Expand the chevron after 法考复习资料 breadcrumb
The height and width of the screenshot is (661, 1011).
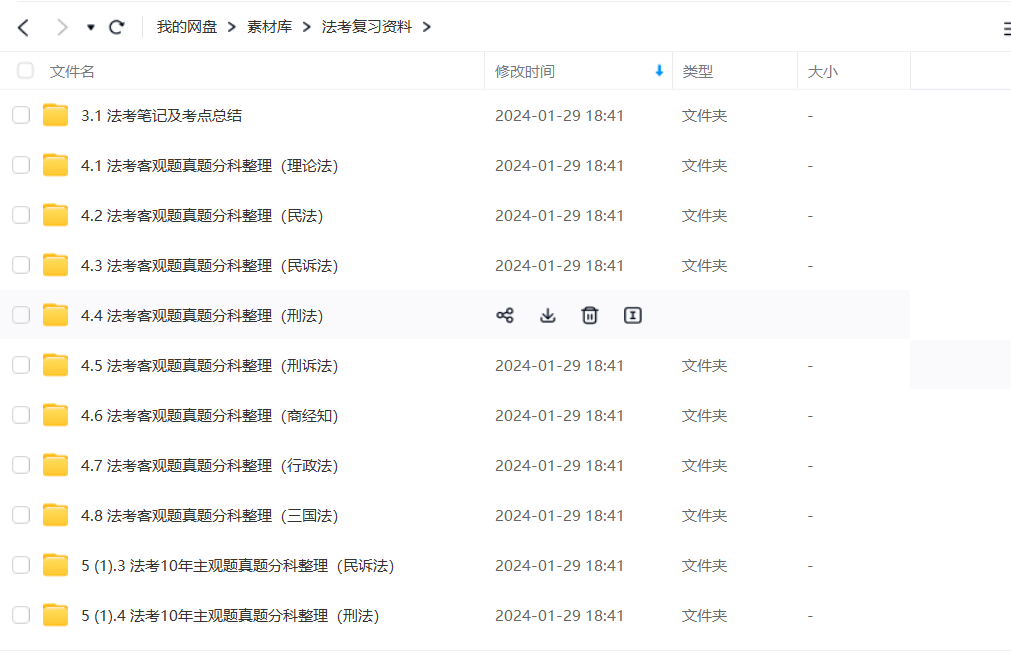(x=427, y=27)
